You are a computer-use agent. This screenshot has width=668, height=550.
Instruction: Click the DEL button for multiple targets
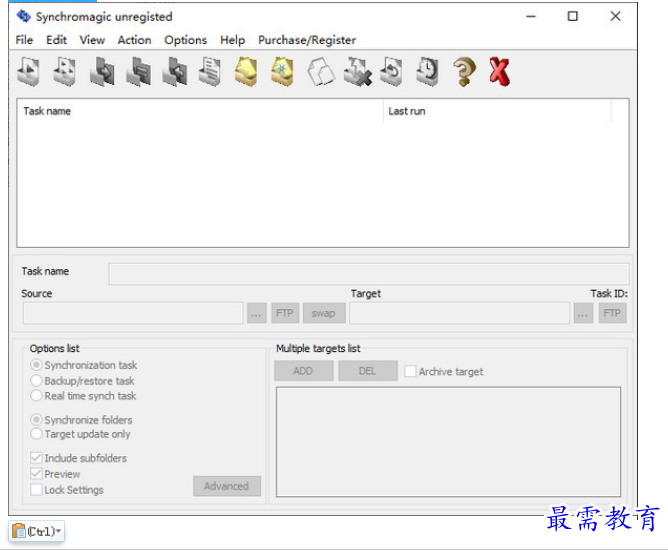368,371
